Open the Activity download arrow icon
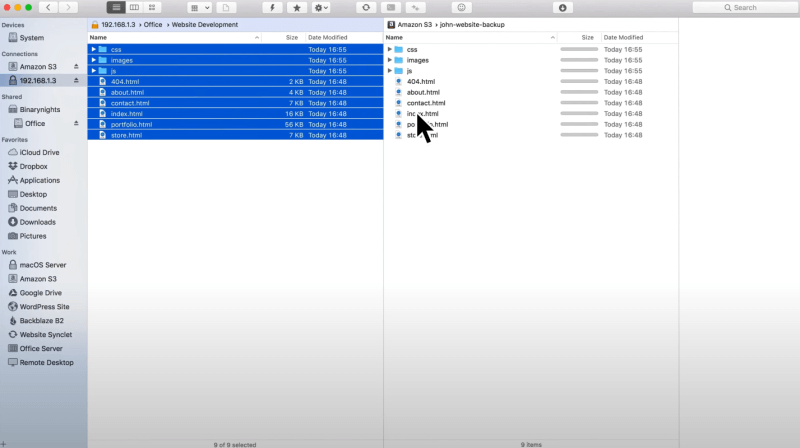The width and height of the screenshot is (800, 448). [x=563, y=7]
